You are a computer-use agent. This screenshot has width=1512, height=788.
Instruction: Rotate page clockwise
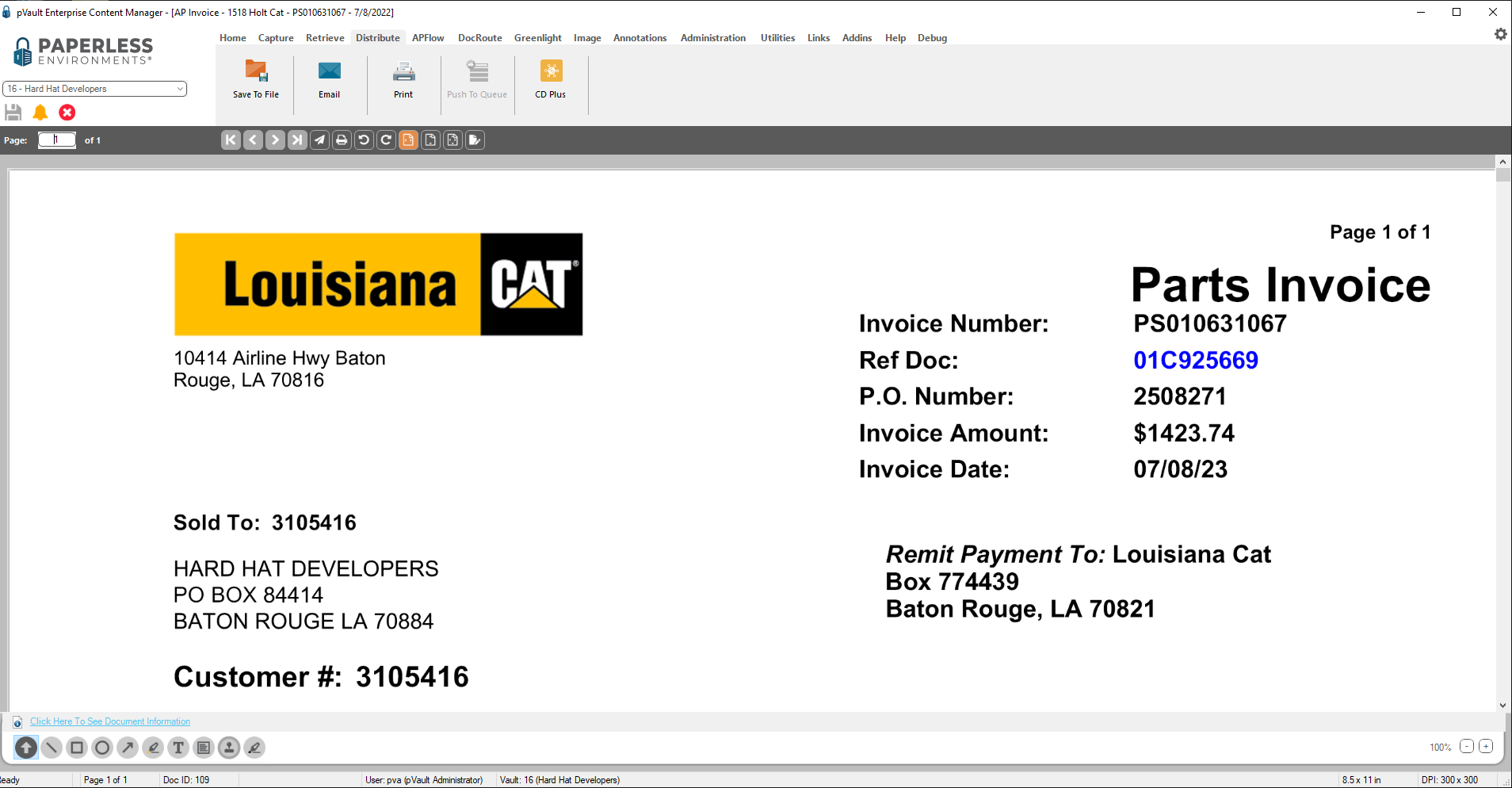[386, 140]
